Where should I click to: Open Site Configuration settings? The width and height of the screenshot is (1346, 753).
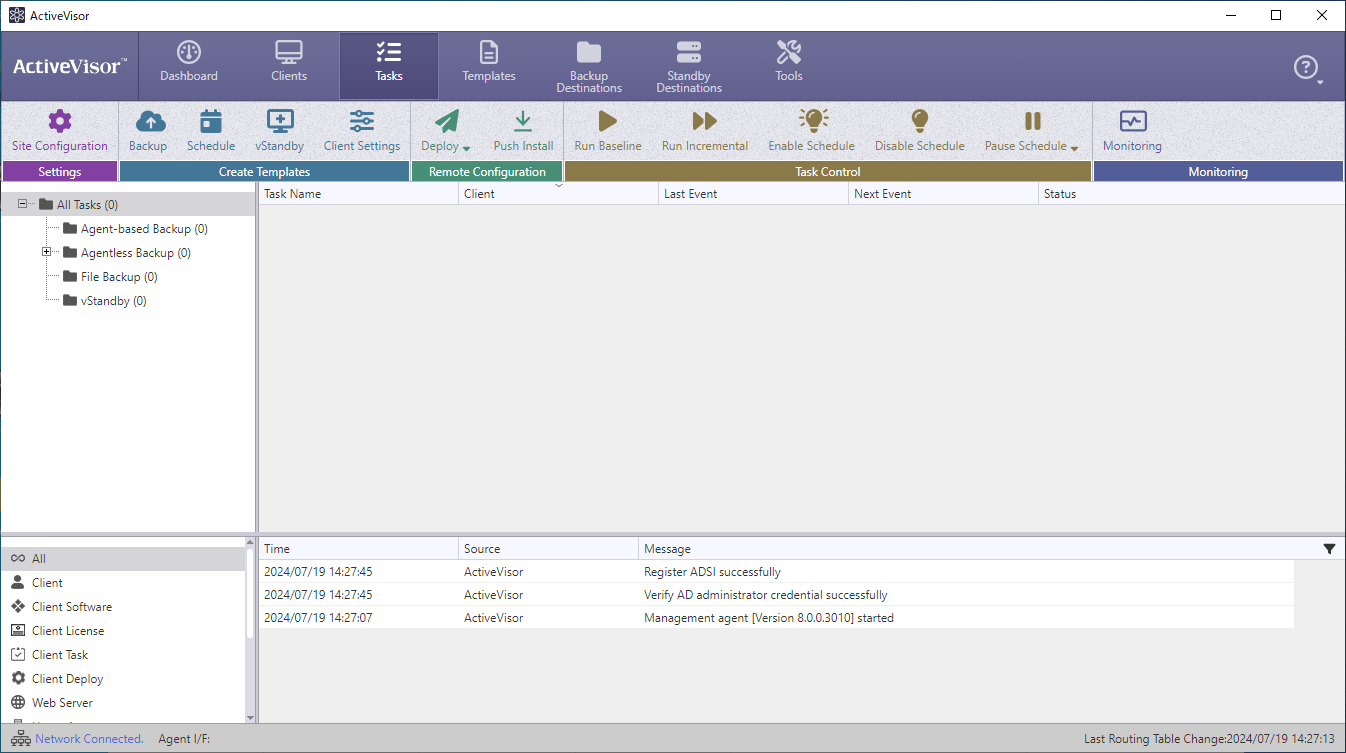tap(60, 131)
